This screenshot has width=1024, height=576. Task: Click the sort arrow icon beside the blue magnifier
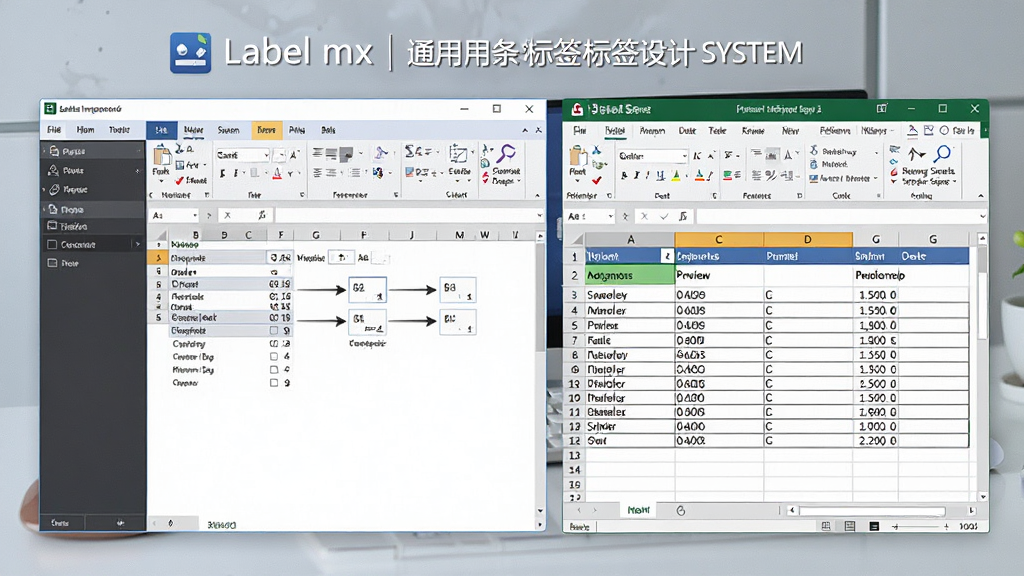point(916,154)
